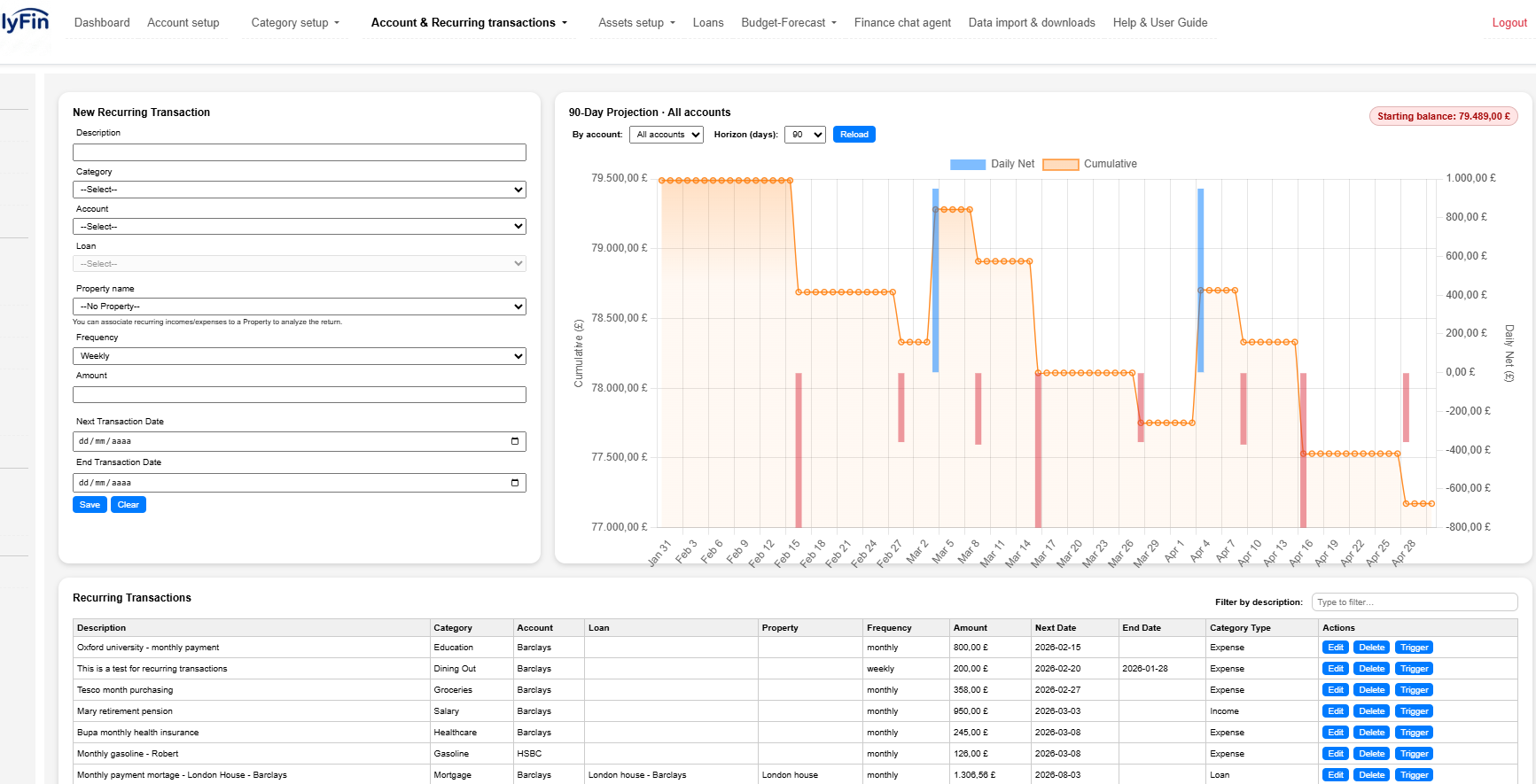Click the End Transaction Date field
Viewport: 1536px width, 784px height.
(300, 483)
